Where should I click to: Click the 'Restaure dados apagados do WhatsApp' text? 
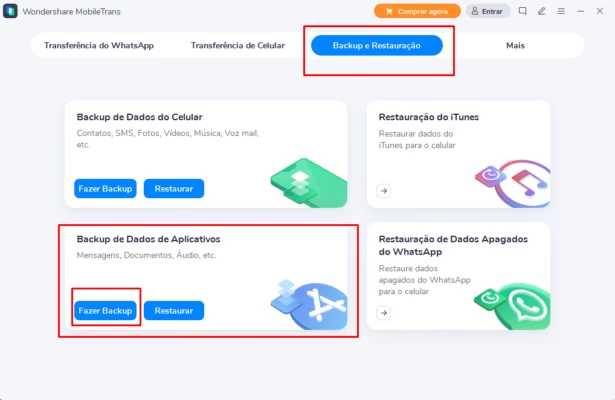[x=424, y=280]
